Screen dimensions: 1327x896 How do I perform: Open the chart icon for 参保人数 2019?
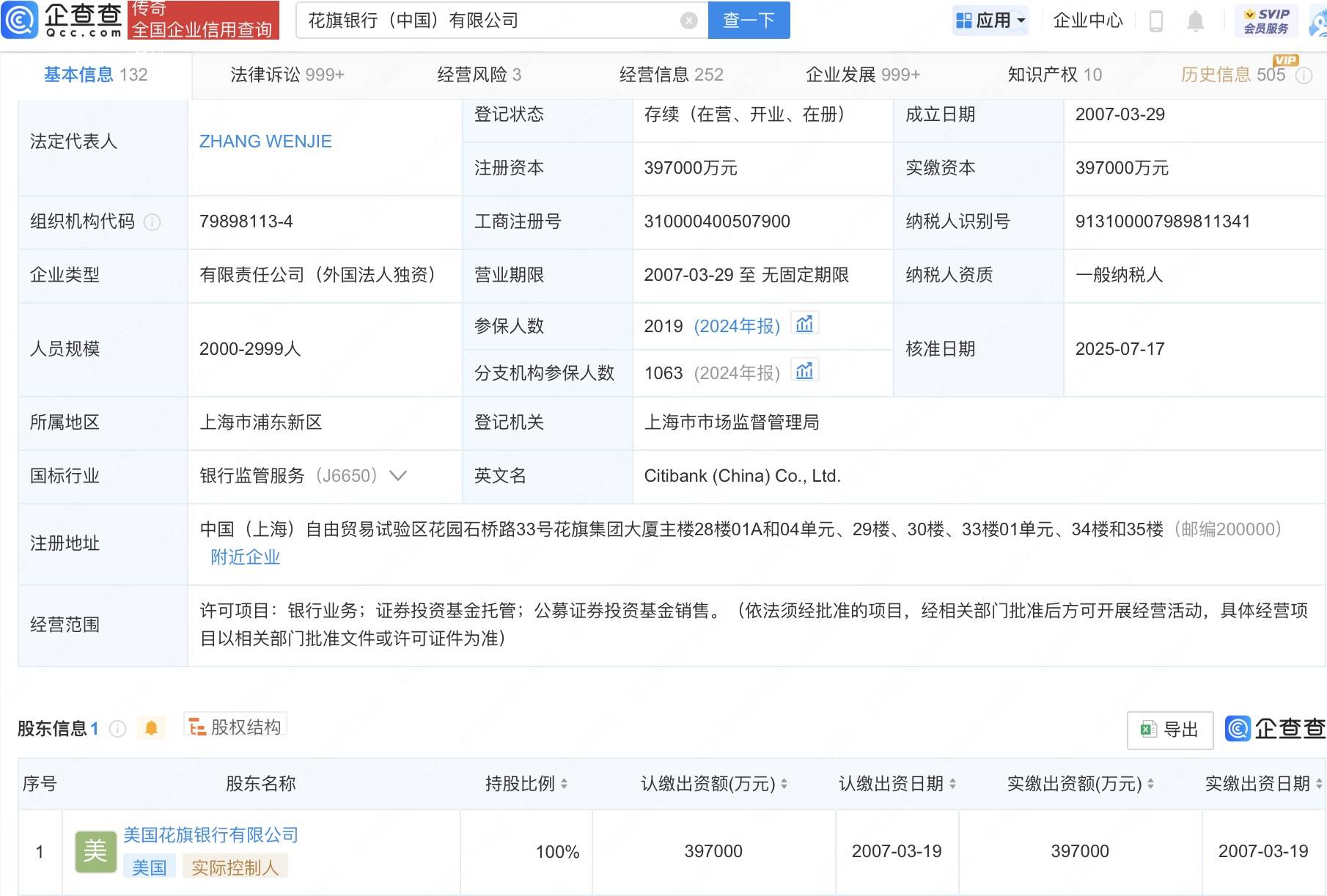point(805,323)
